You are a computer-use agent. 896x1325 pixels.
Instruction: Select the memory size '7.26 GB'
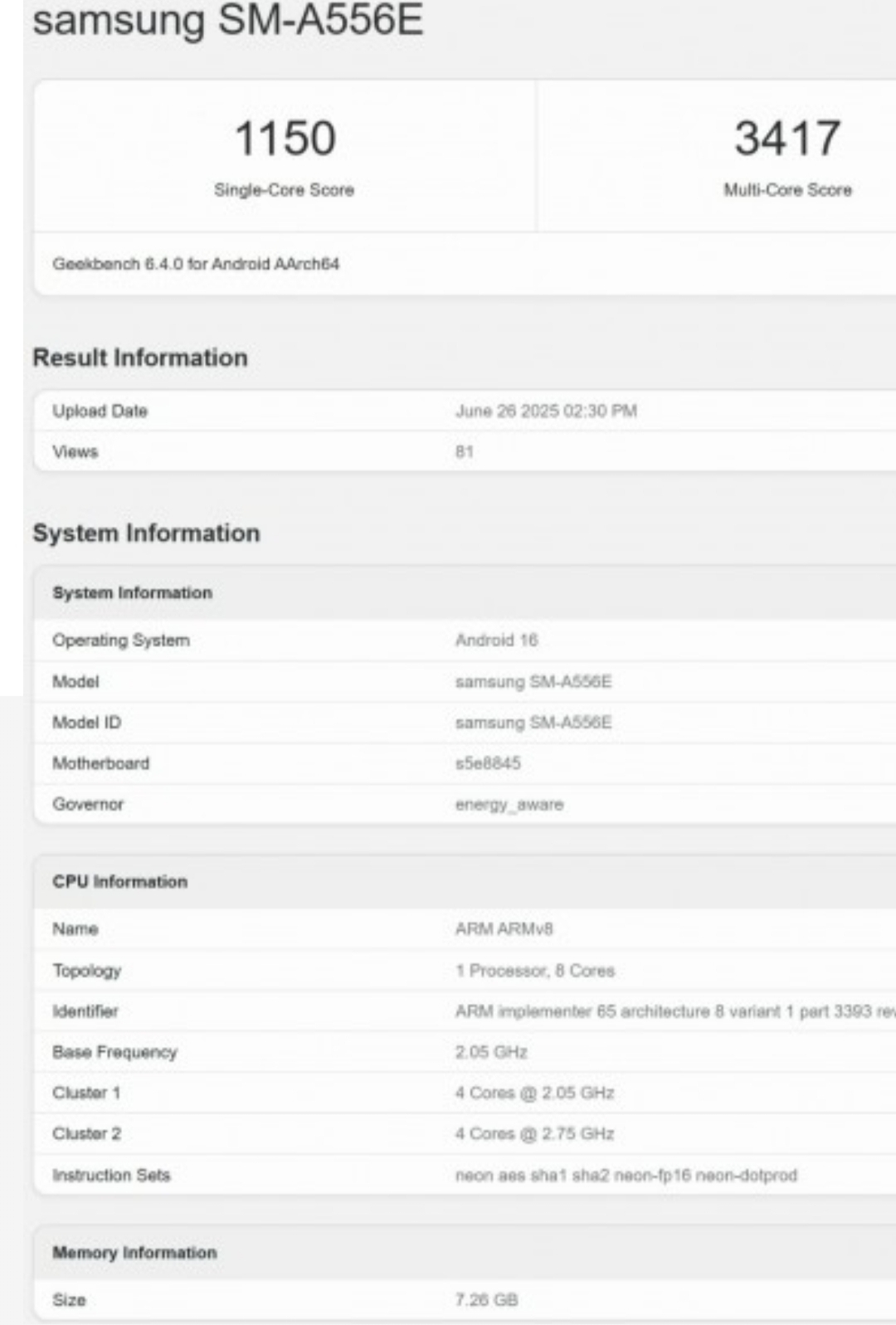click(x=486, y=1300)
